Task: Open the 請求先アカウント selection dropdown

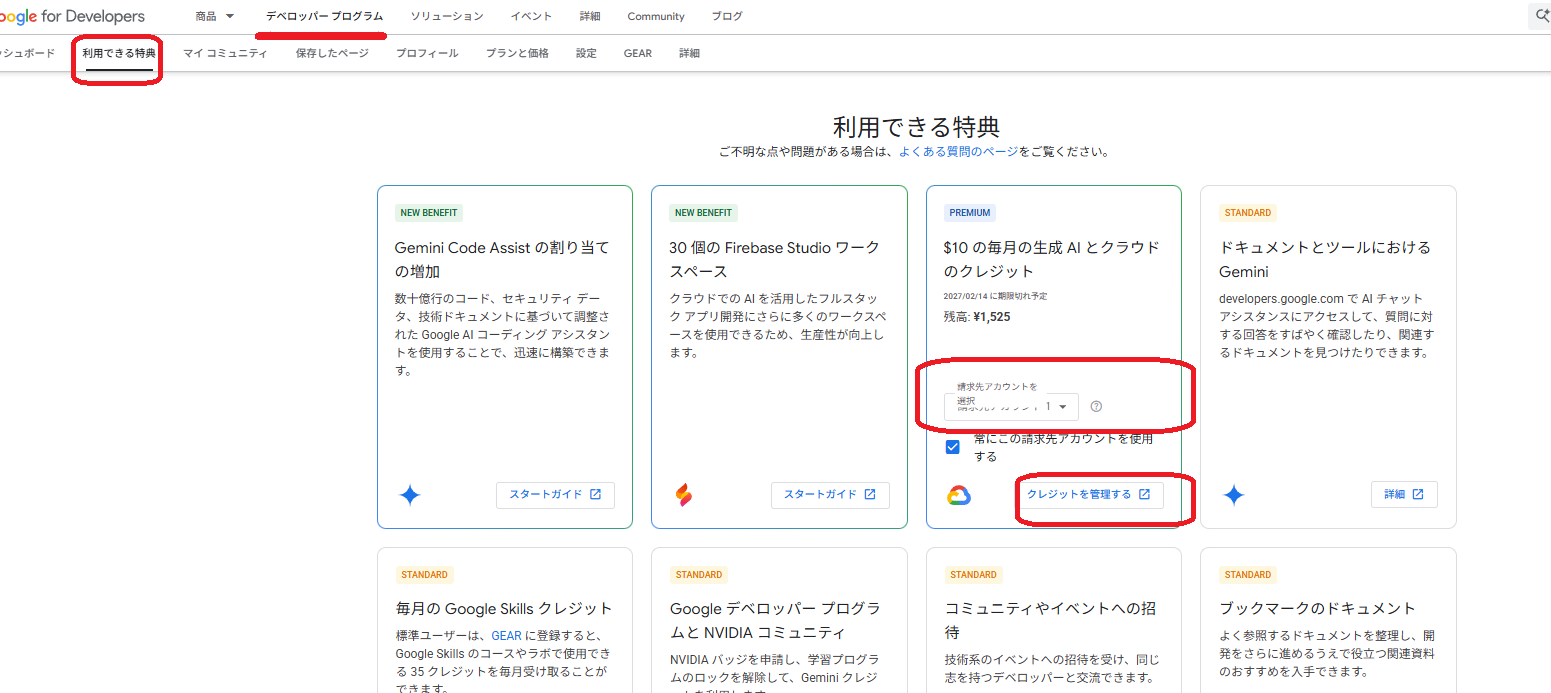Action: click(x=1010, y=406)
